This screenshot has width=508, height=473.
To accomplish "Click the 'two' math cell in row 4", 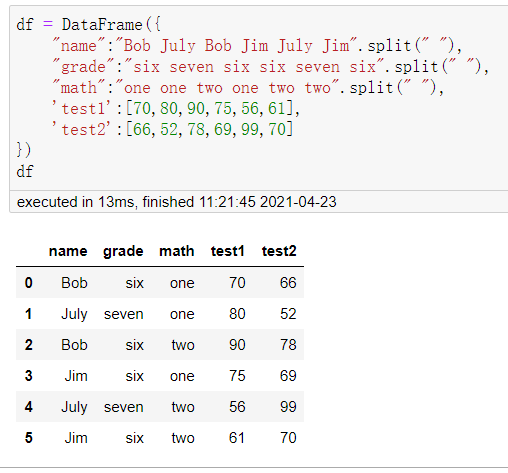I will (x=183, y=407).
